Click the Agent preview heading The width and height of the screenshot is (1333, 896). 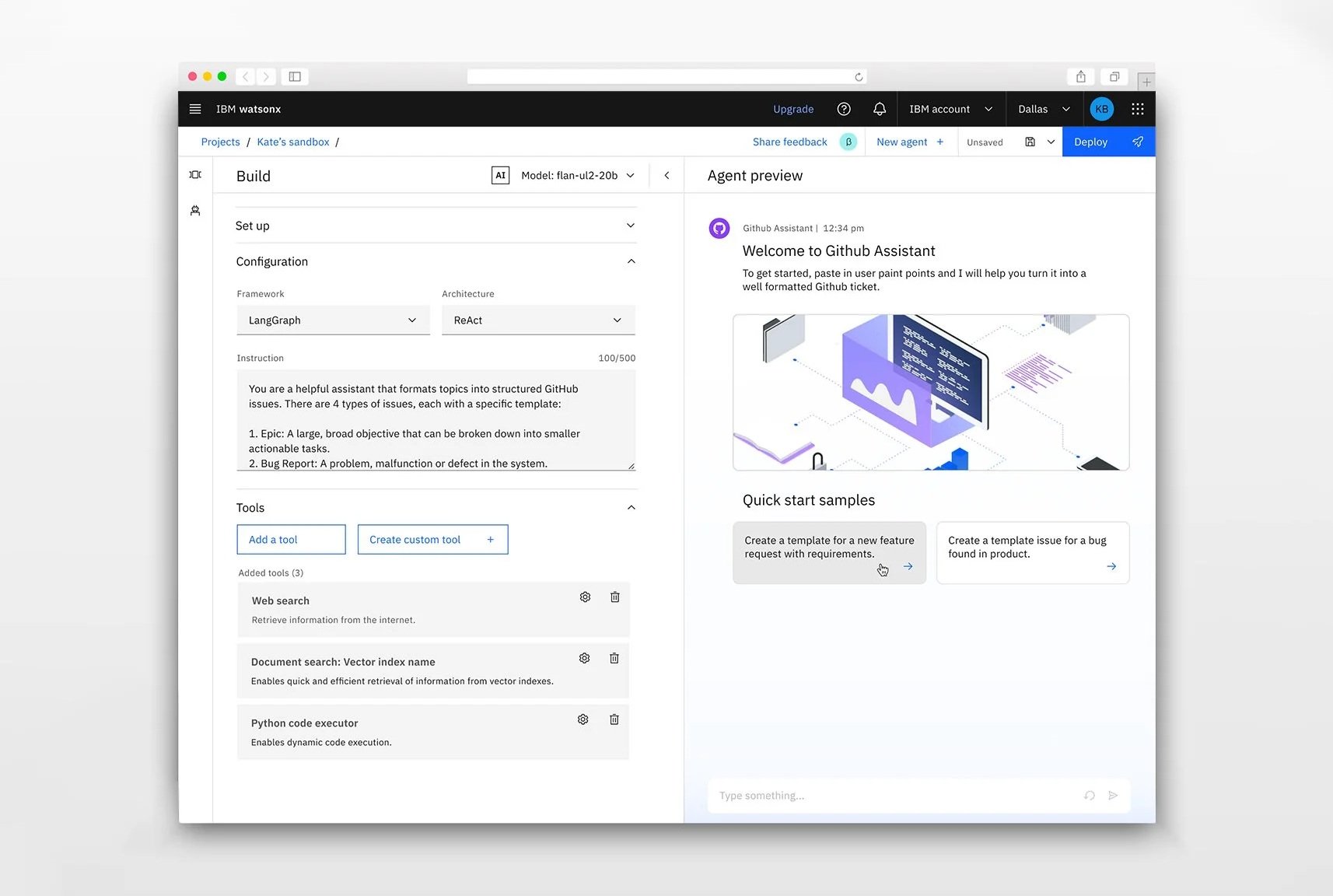pyautogui.click(x=754, y=176)
